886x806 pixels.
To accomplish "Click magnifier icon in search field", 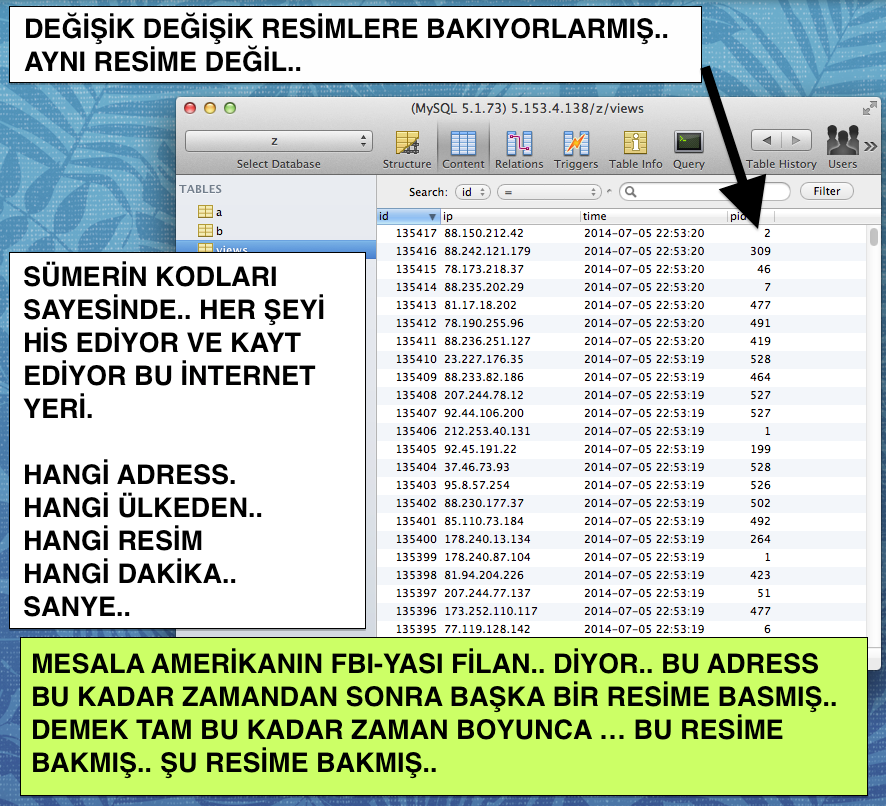I will click(x=631, y=192).
